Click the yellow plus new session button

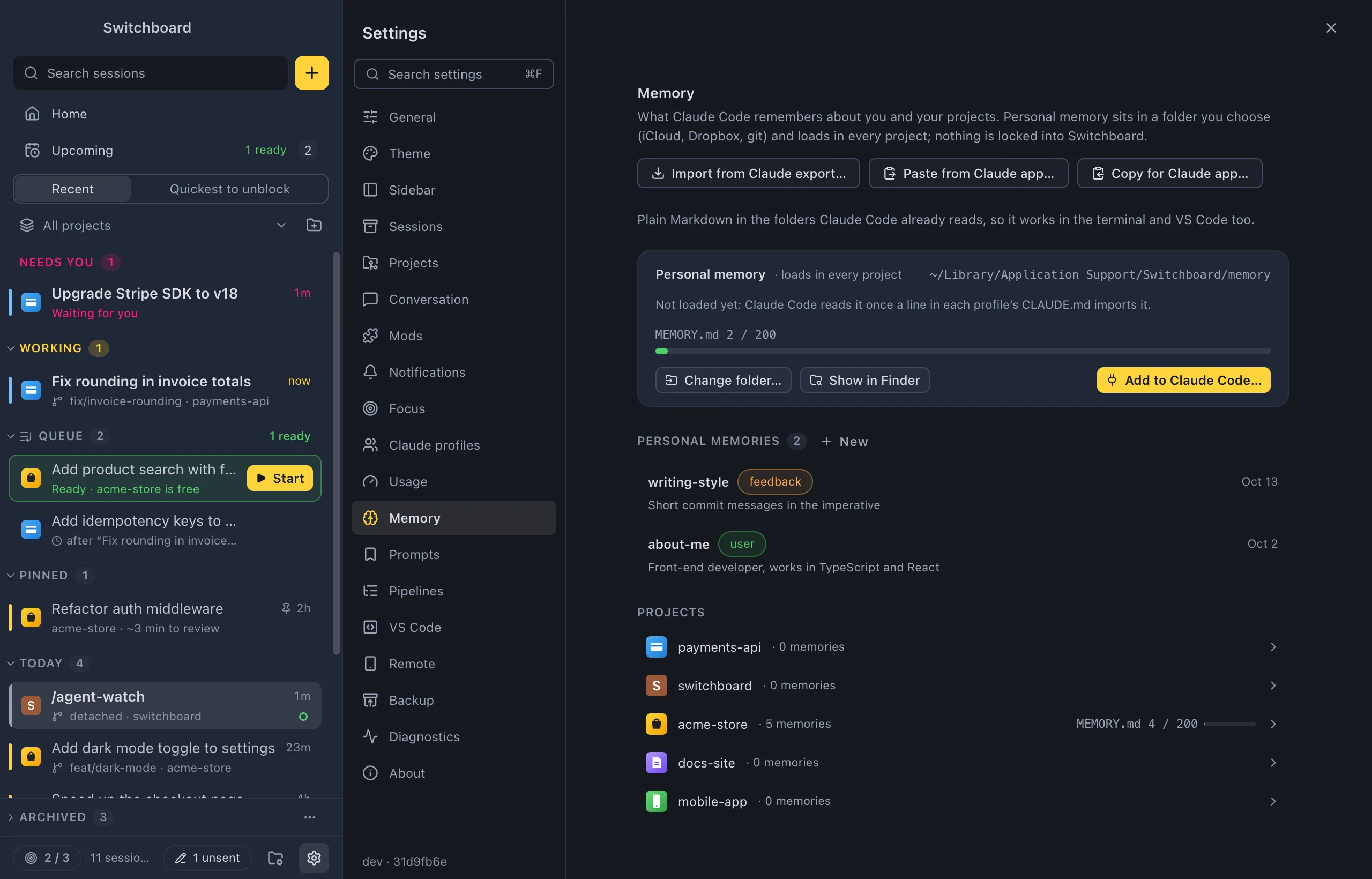(x=311, y=72)
